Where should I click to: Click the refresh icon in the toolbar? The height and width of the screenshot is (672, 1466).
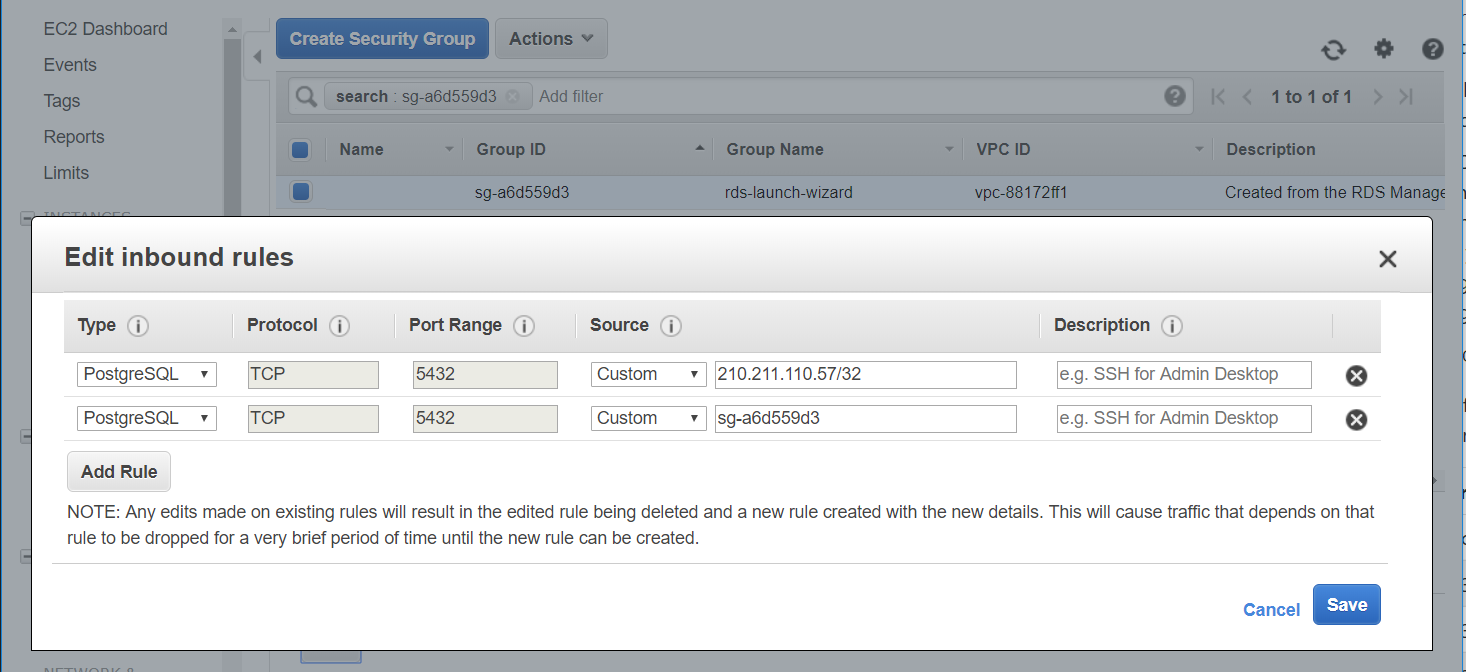[1333, 50]
